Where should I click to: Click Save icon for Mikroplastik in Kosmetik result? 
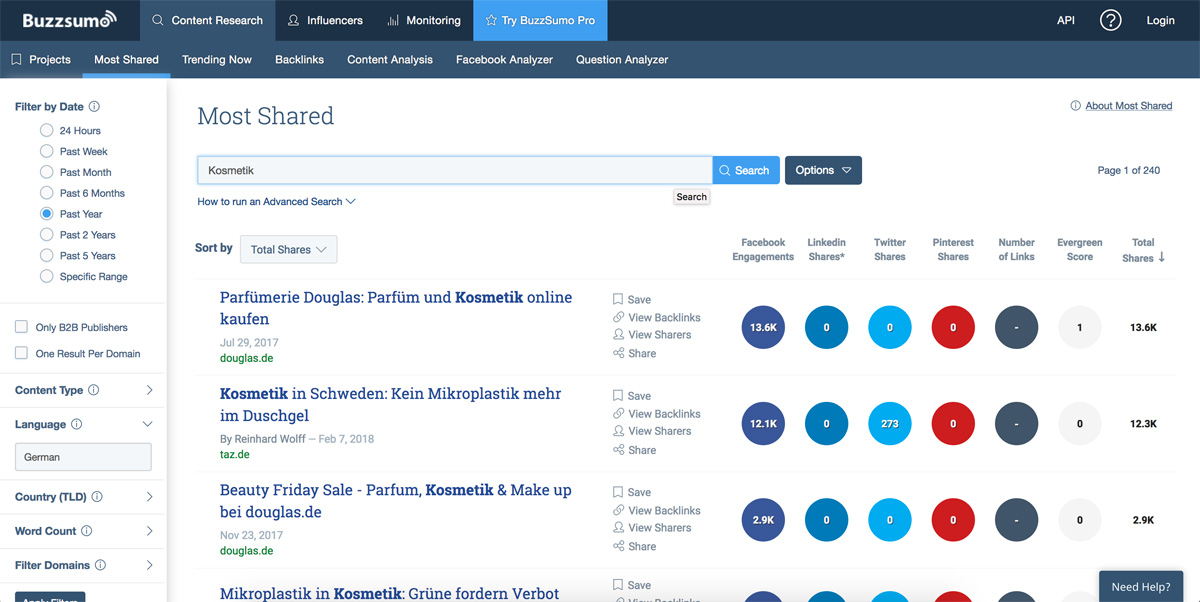(x=618, y=586)
